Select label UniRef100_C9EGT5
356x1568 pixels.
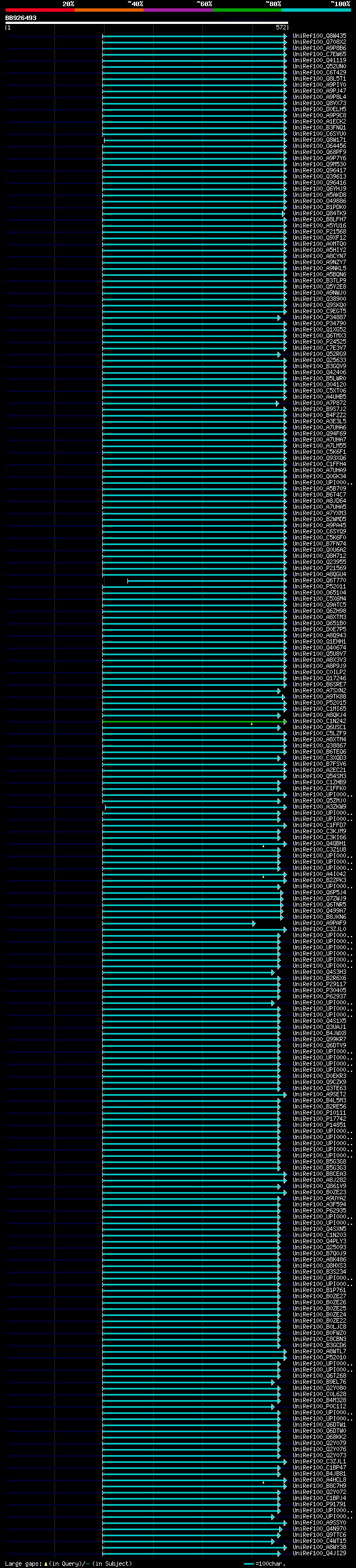pyautogui.click(x=319, y=311)
